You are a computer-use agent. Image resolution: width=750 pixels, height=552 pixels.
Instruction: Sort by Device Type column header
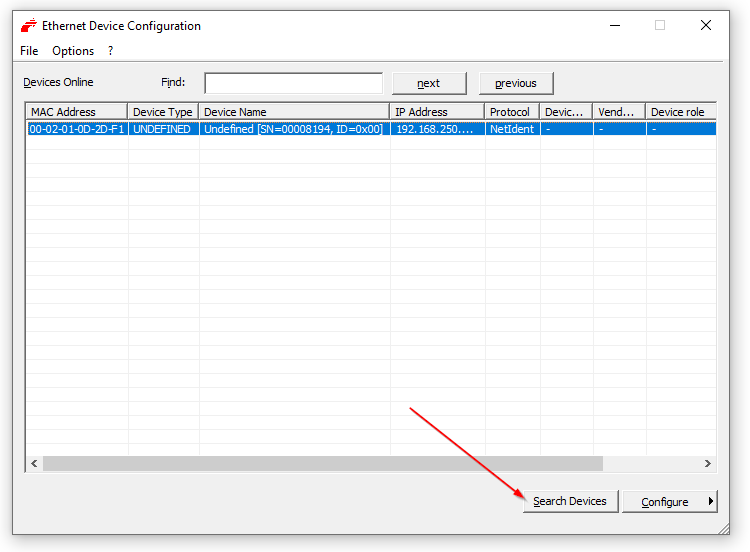(x=163, y=112)
